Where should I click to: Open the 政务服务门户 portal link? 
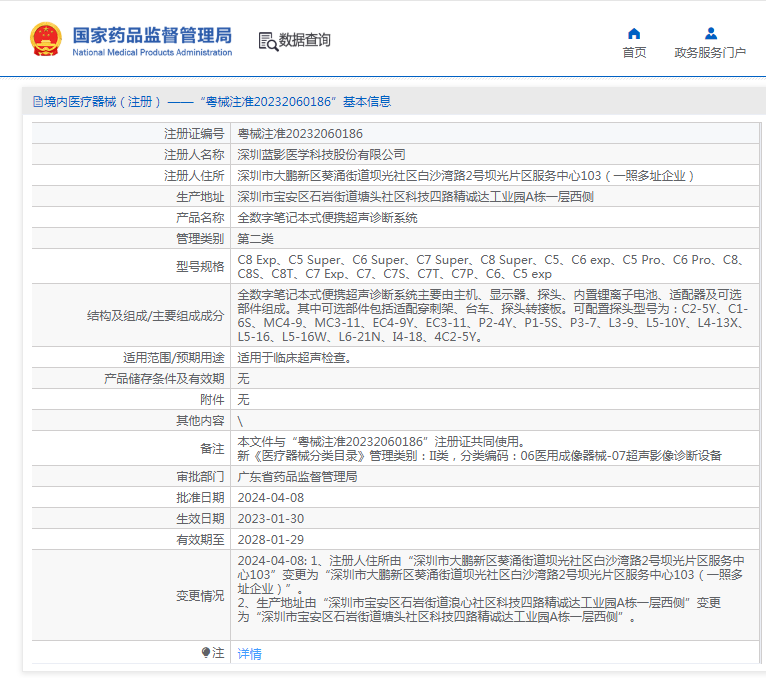click(x=710, y=53)
